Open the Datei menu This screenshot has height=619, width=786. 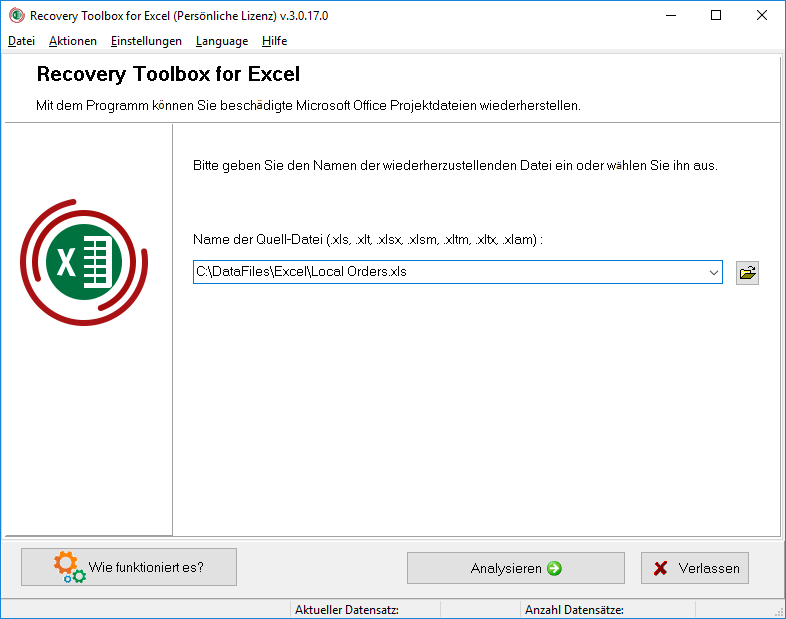point(22,41)
